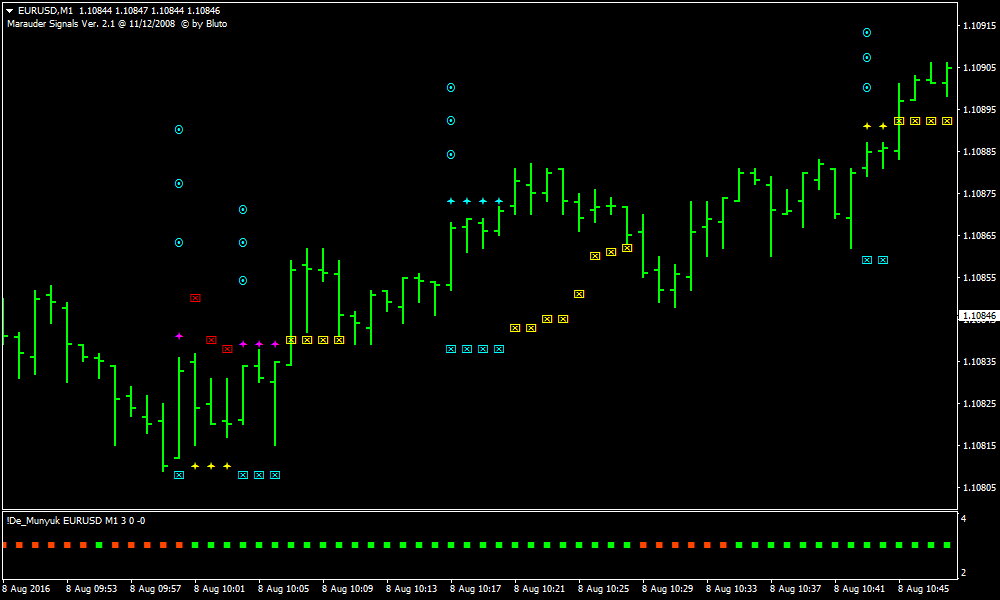Select a cyan boxed X marker below the candles
The image size is (1000, 600).
[x=466, y=349]
